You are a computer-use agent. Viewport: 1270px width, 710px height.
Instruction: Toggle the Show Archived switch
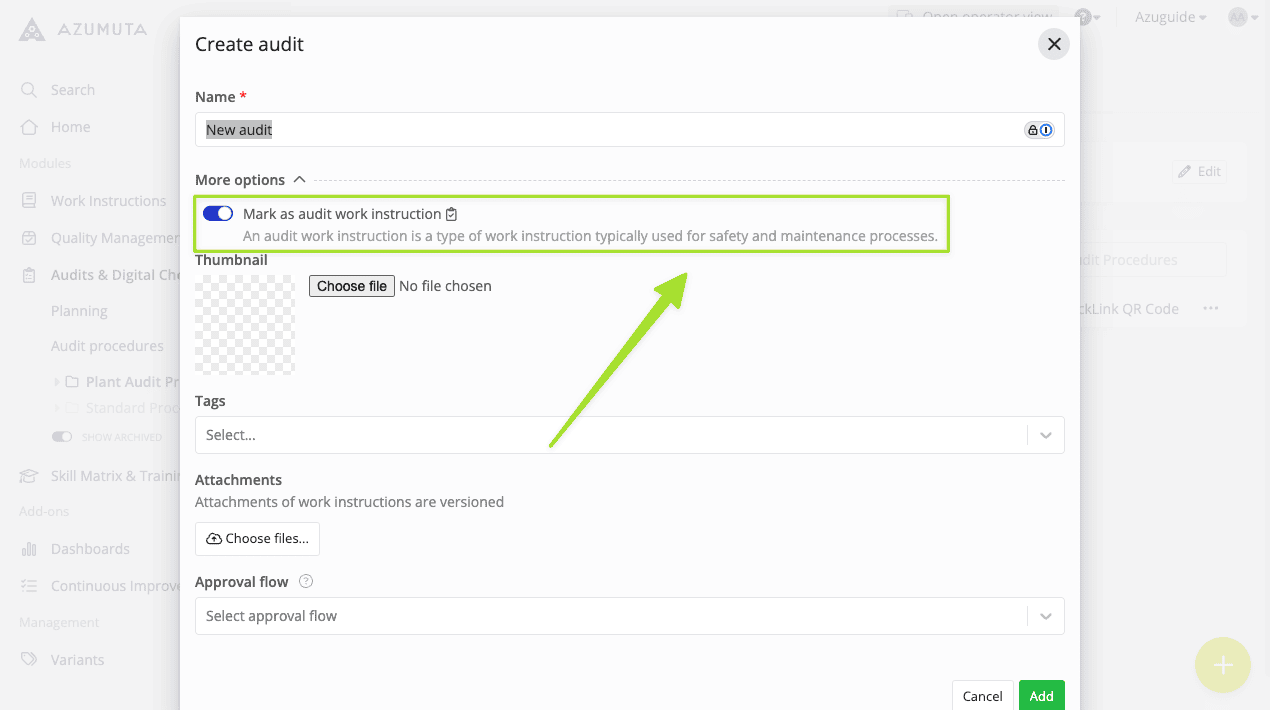62,437
